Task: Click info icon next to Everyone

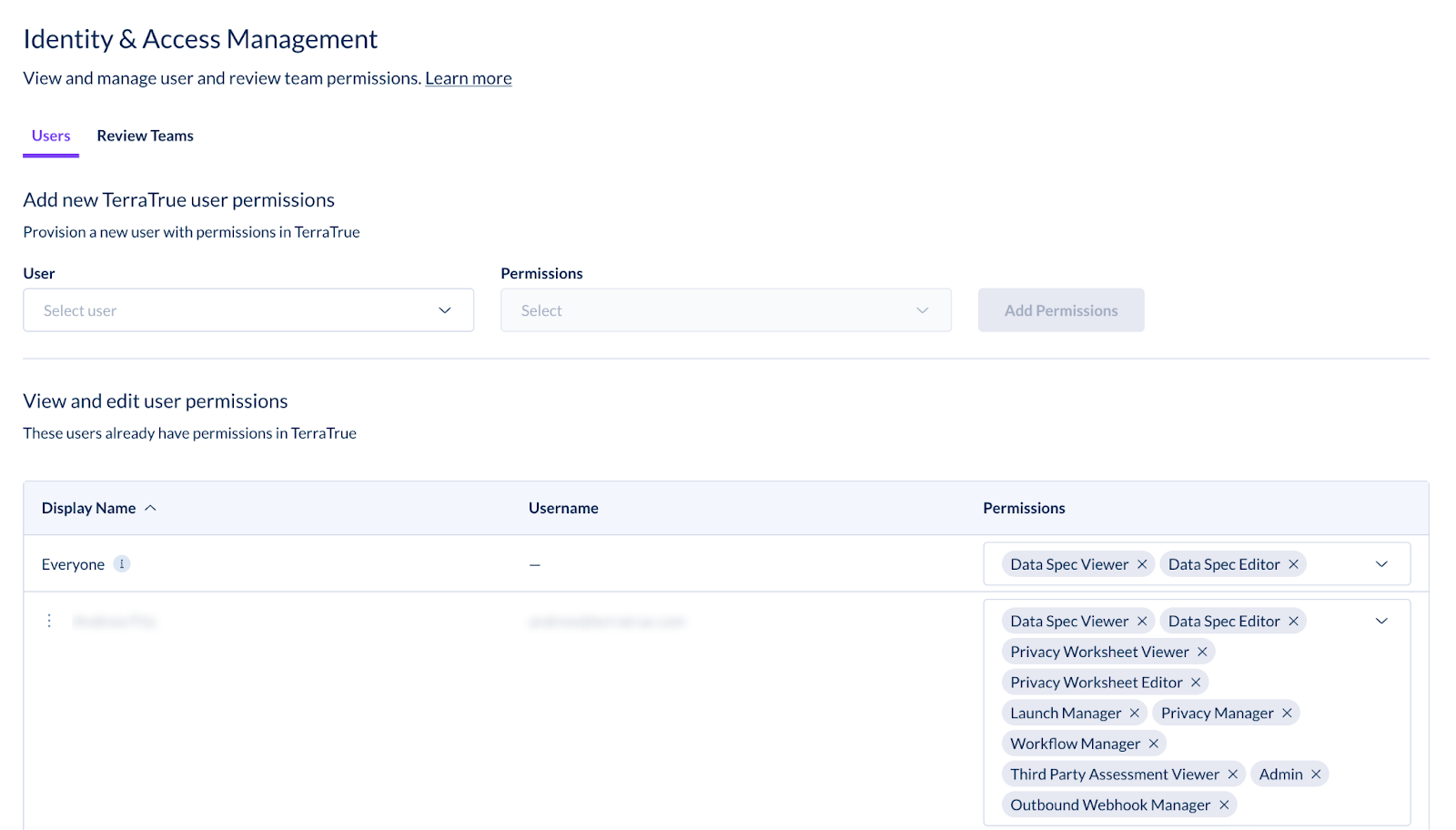Action: pos(122,564)
